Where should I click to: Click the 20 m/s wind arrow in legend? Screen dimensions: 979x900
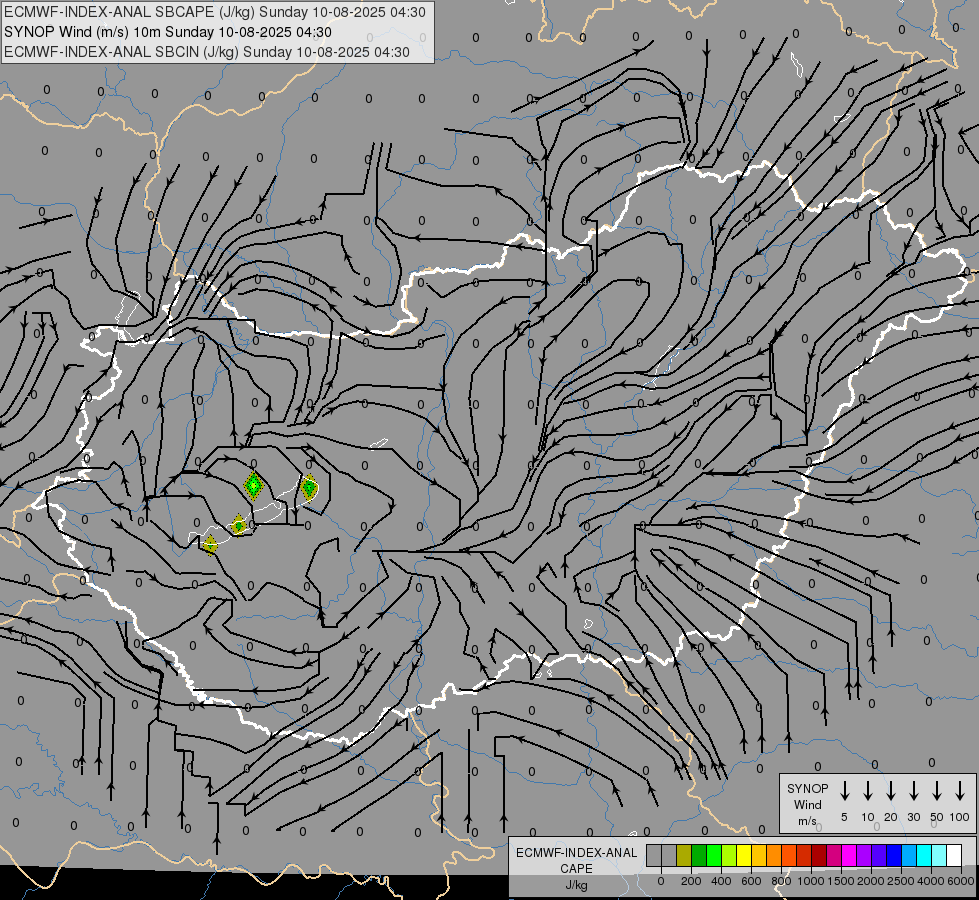[890, 791]
